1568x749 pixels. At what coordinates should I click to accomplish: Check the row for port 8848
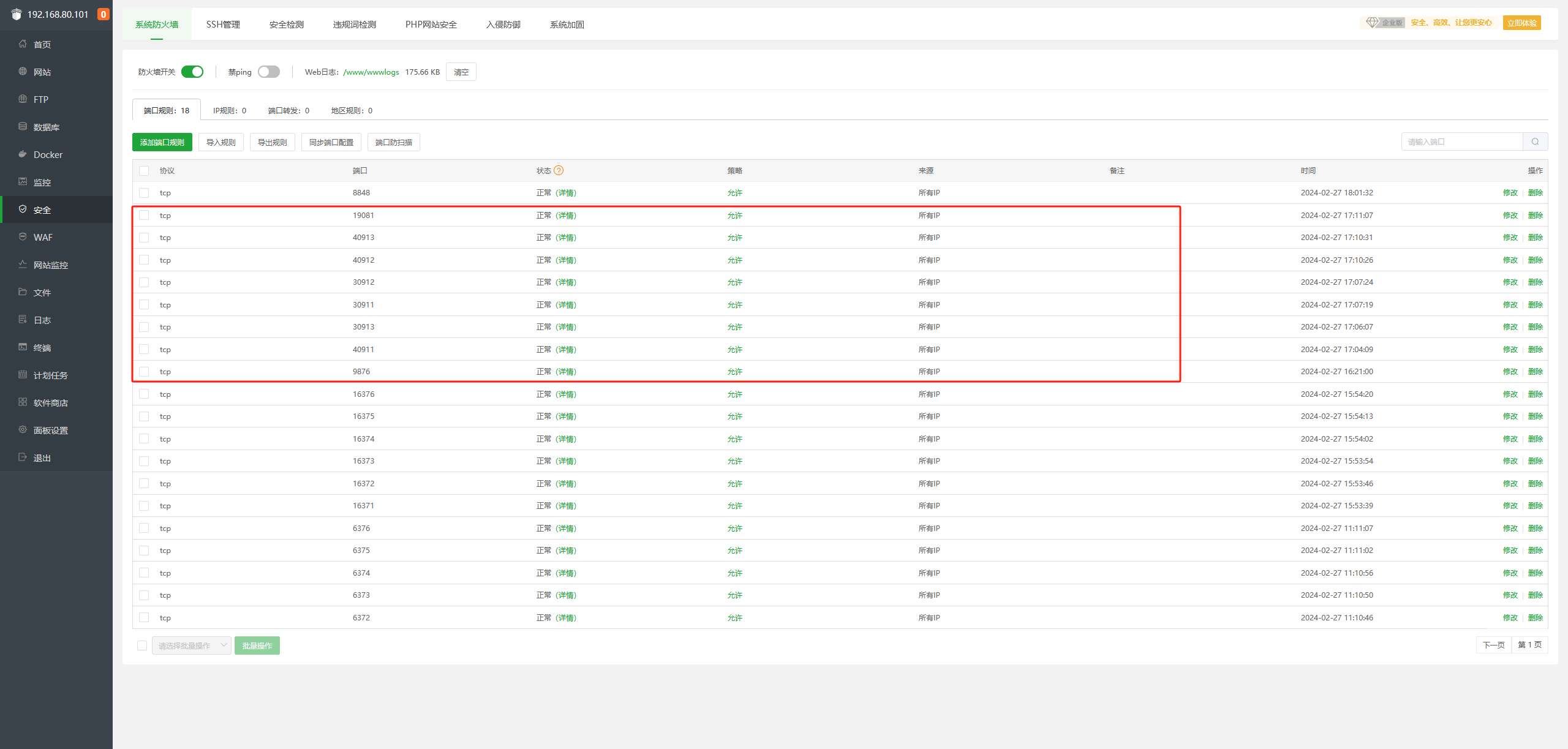pos(144,193)
